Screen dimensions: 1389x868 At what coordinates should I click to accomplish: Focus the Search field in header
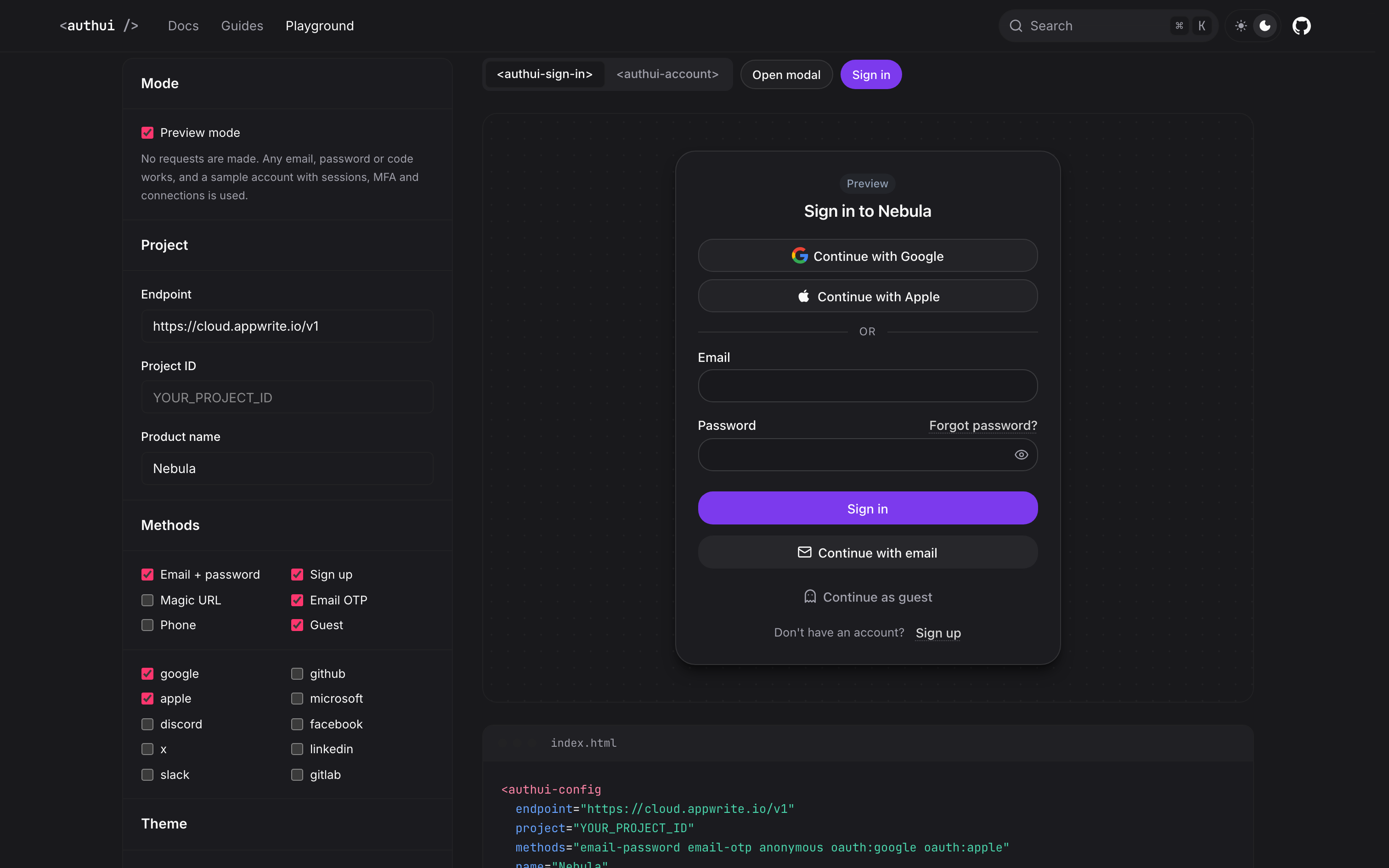(x=1108, y=26)
